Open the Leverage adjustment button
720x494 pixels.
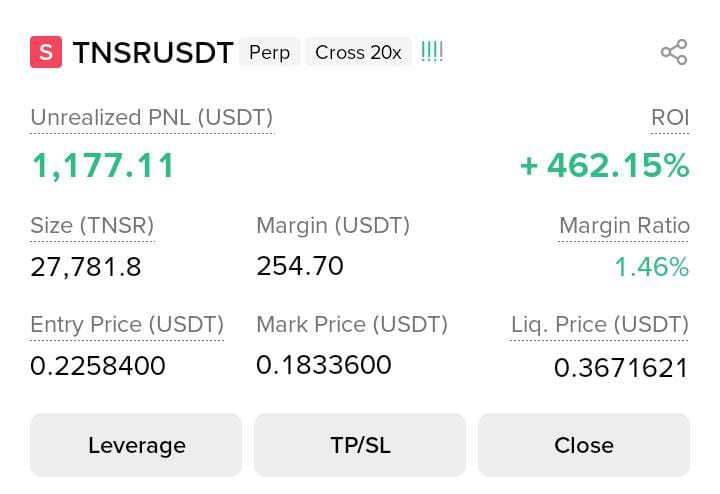[x=136, y=445]
